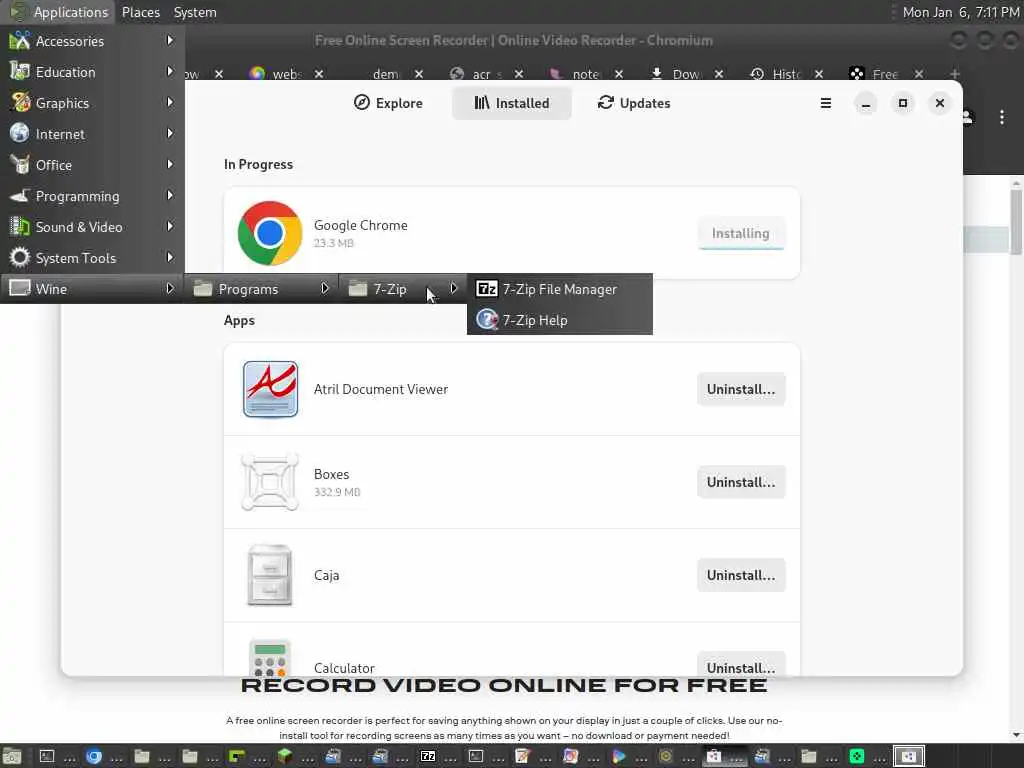
Task: Click the Caja file cabinet icon
Action: pyautogui.click(x=270, y=575)
